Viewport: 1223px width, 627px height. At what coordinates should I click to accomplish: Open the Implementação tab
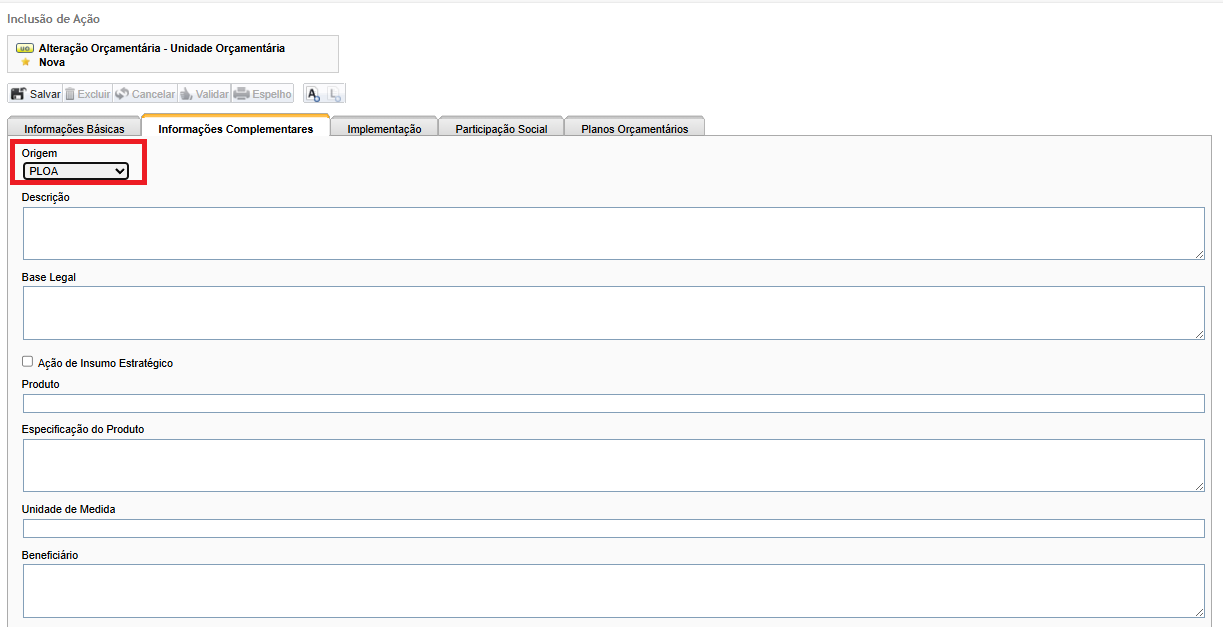(x=384, y=129)
